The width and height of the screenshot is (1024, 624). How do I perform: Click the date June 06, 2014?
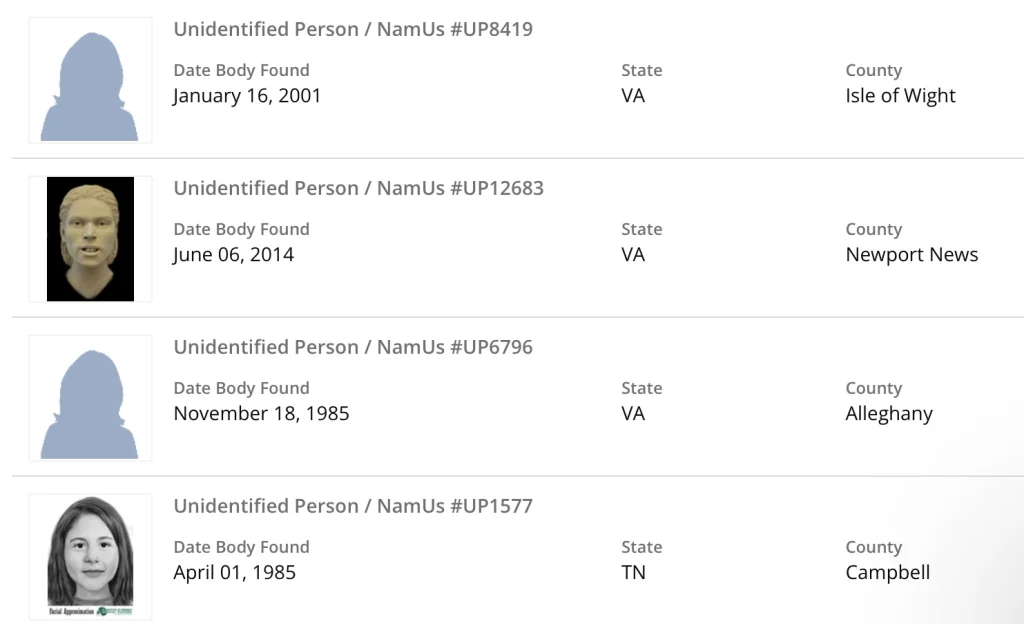(x=233, y=255)
